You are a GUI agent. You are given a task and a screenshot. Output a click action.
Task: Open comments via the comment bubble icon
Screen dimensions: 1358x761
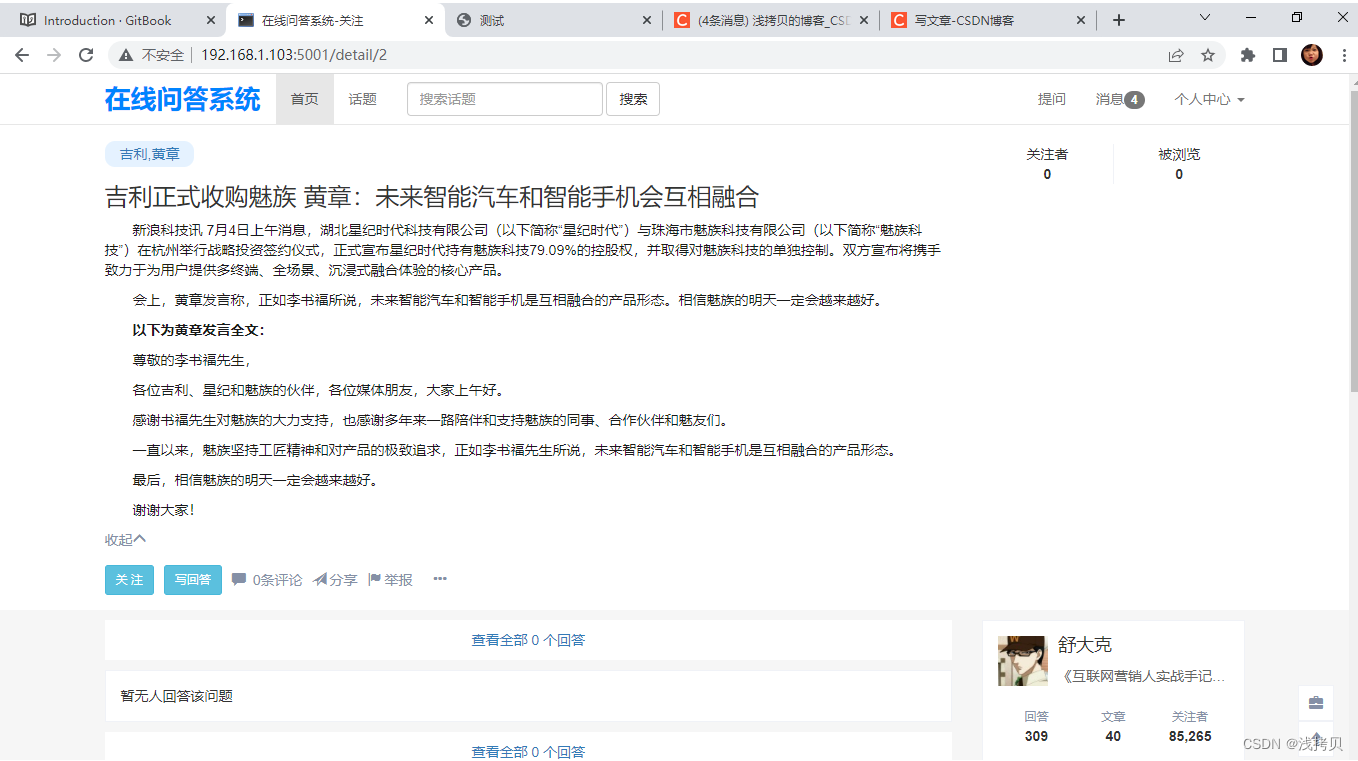coord(239,580)
